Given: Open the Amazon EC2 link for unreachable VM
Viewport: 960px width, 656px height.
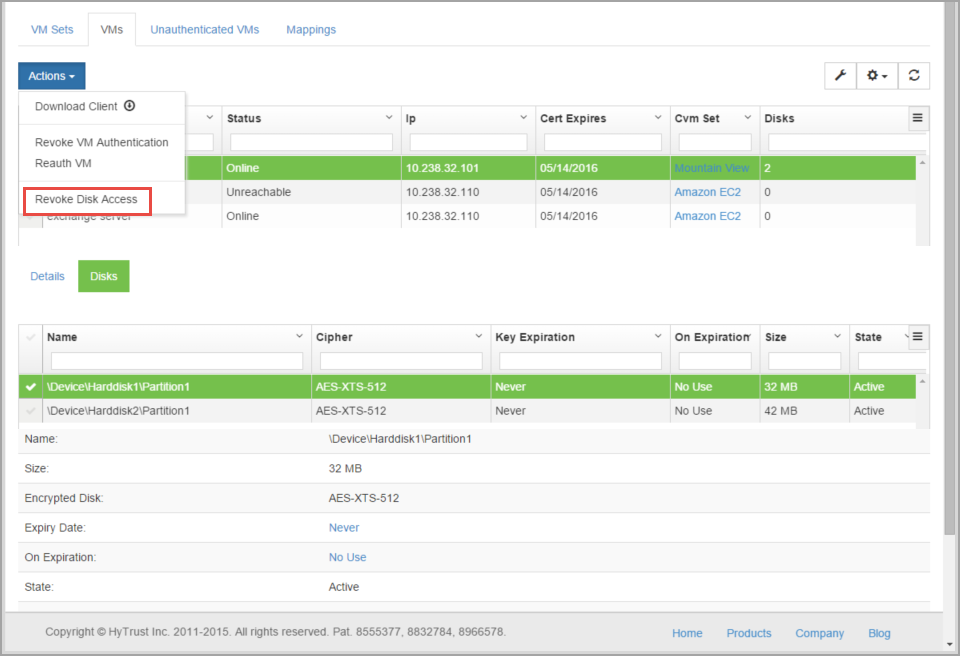Looking at the screenshot, I should pyautogui.click(x=707, y=192).
